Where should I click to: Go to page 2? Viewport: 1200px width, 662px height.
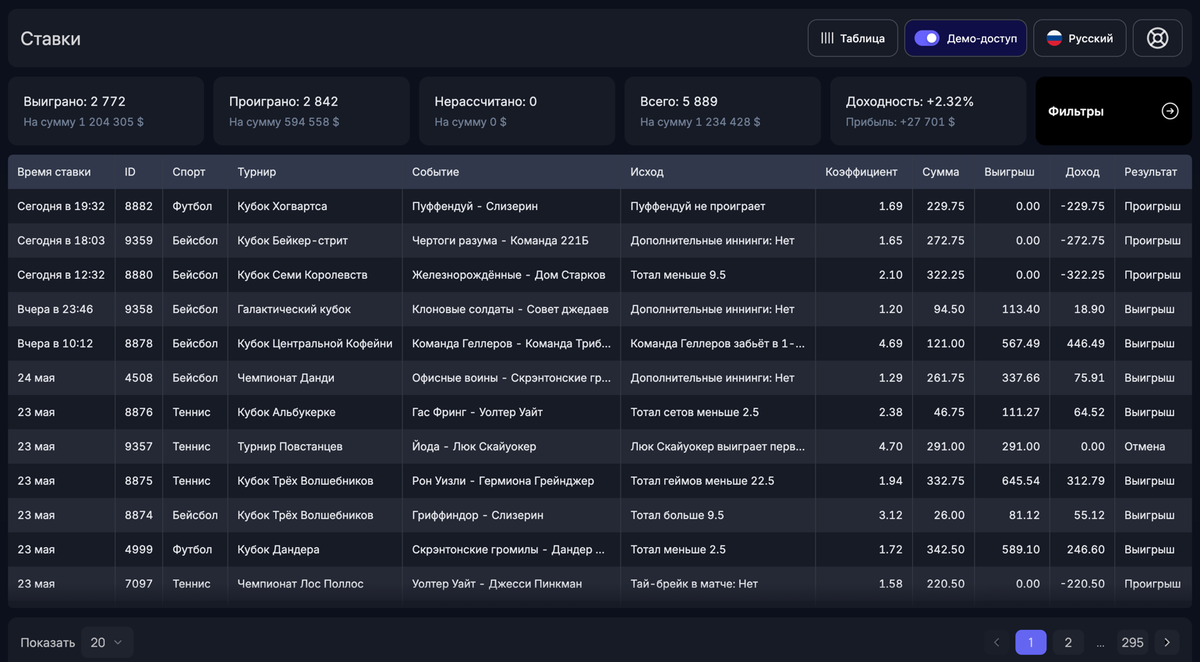(1068, 642)
